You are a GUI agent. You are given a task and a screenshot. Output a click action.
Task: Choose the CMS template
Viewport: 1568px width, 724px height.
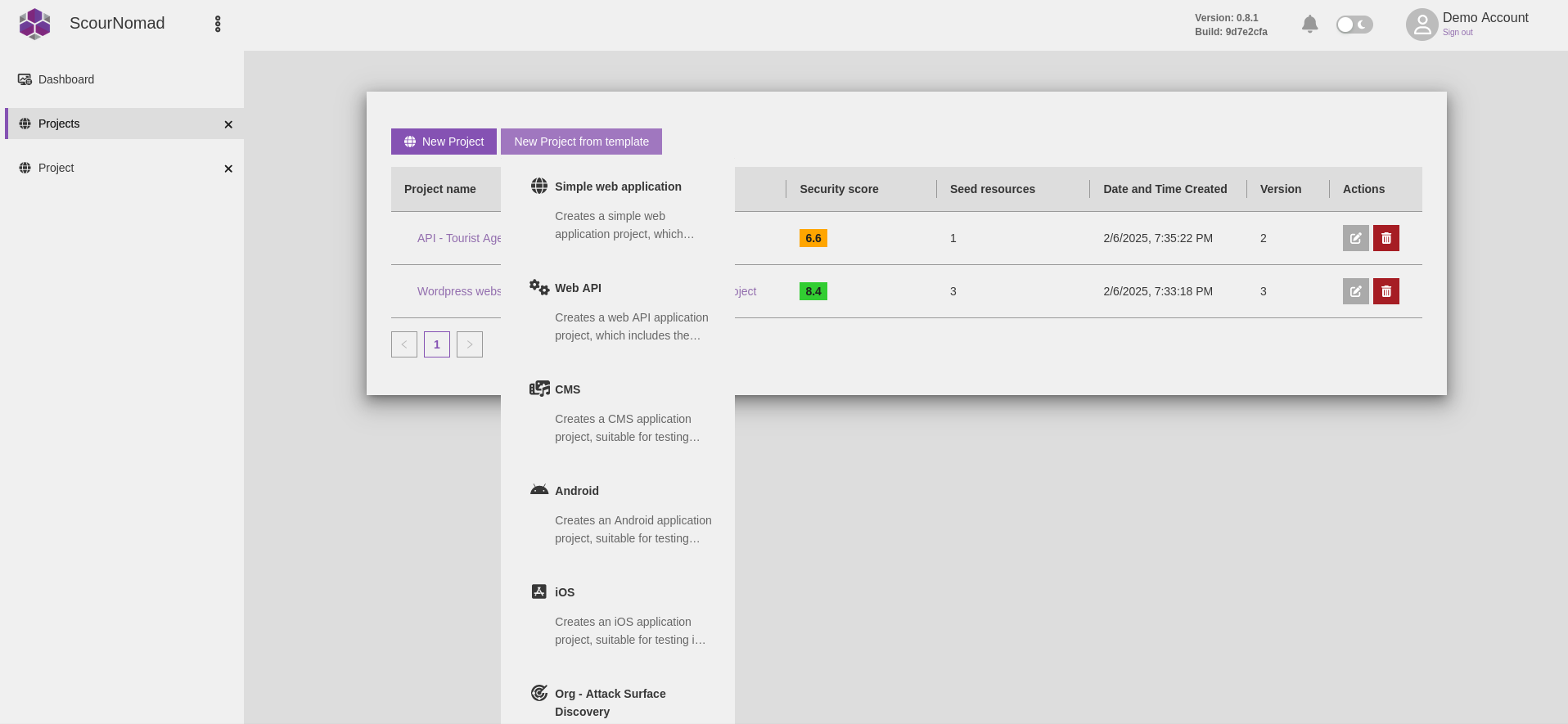[618, 413]
